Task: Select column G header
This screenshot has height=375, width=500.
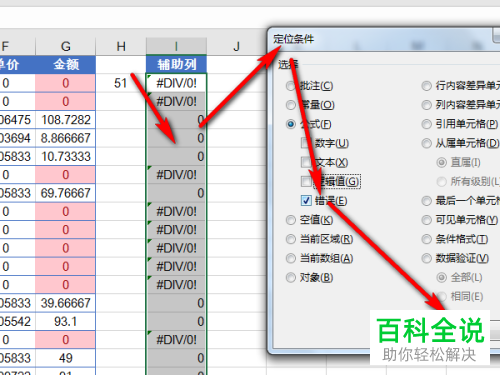Action: [65, 46]
